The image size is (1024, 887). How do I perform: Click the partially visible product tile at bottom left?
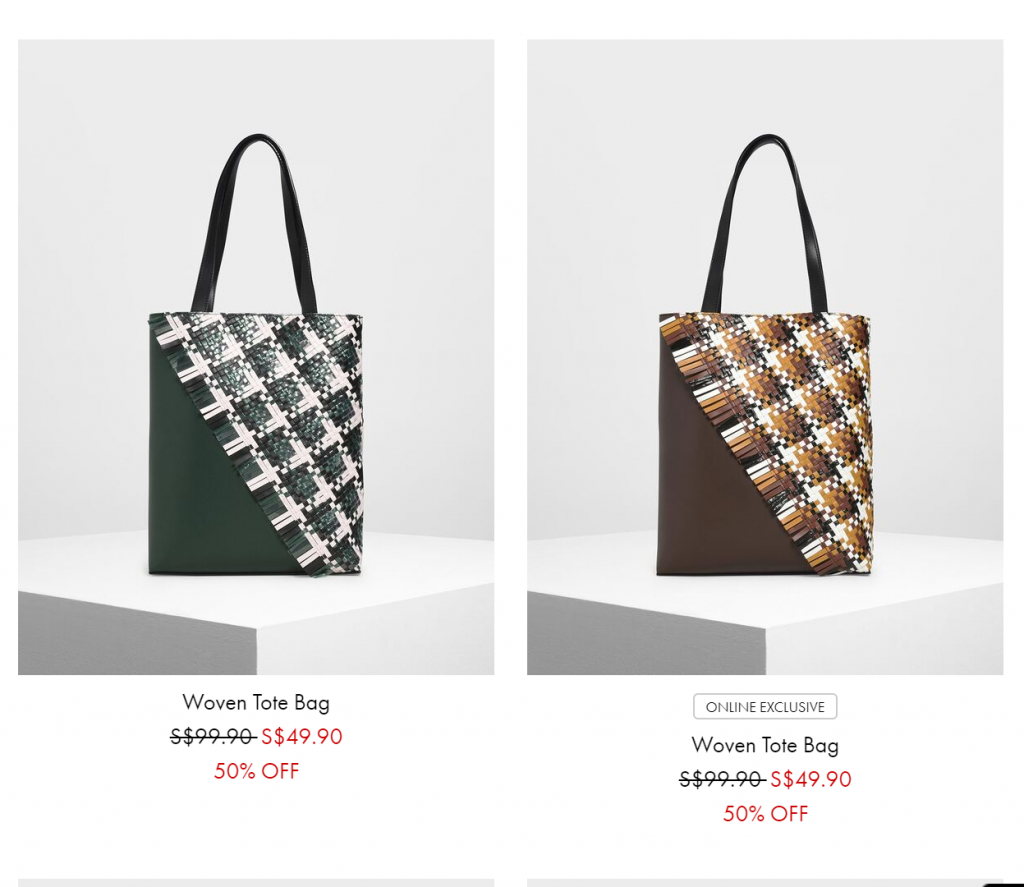point(256,883)
